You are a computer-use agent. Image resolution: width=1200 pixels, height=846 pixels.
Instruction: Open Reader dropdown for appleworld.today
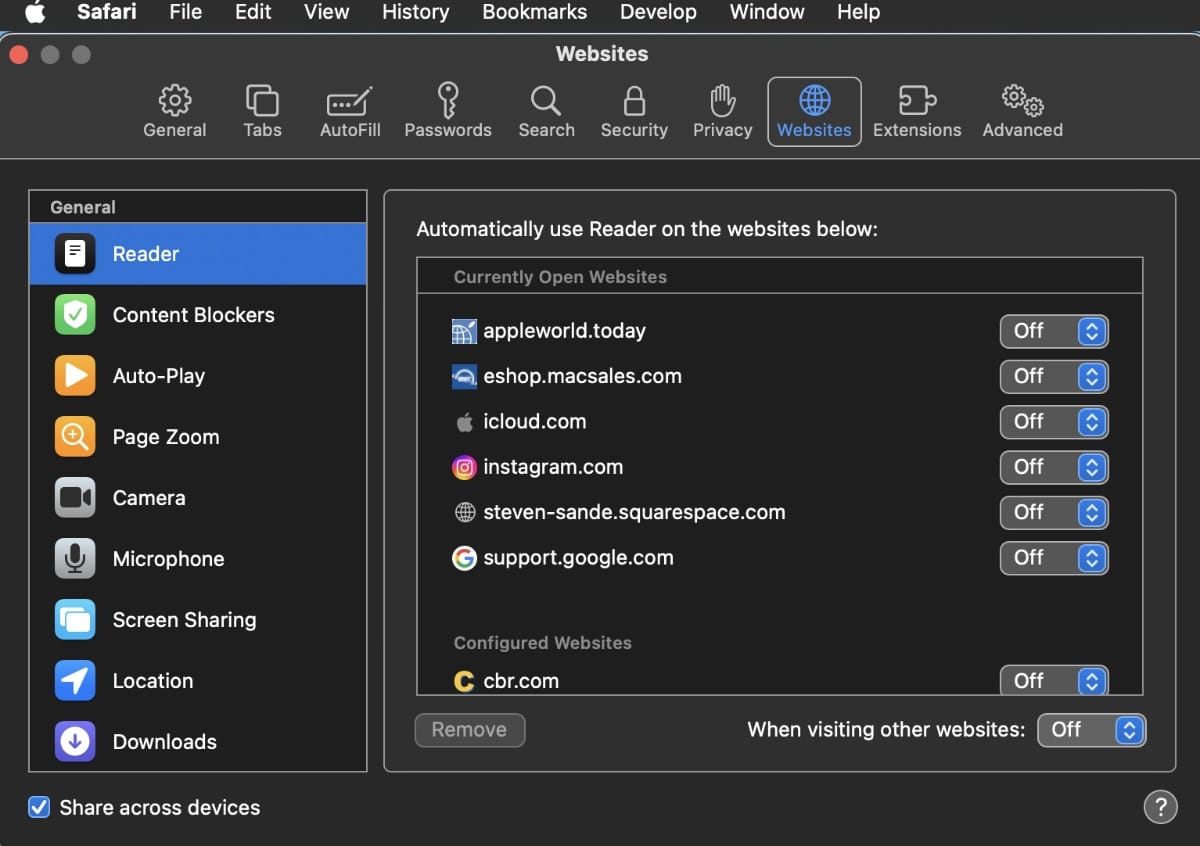1054,331
